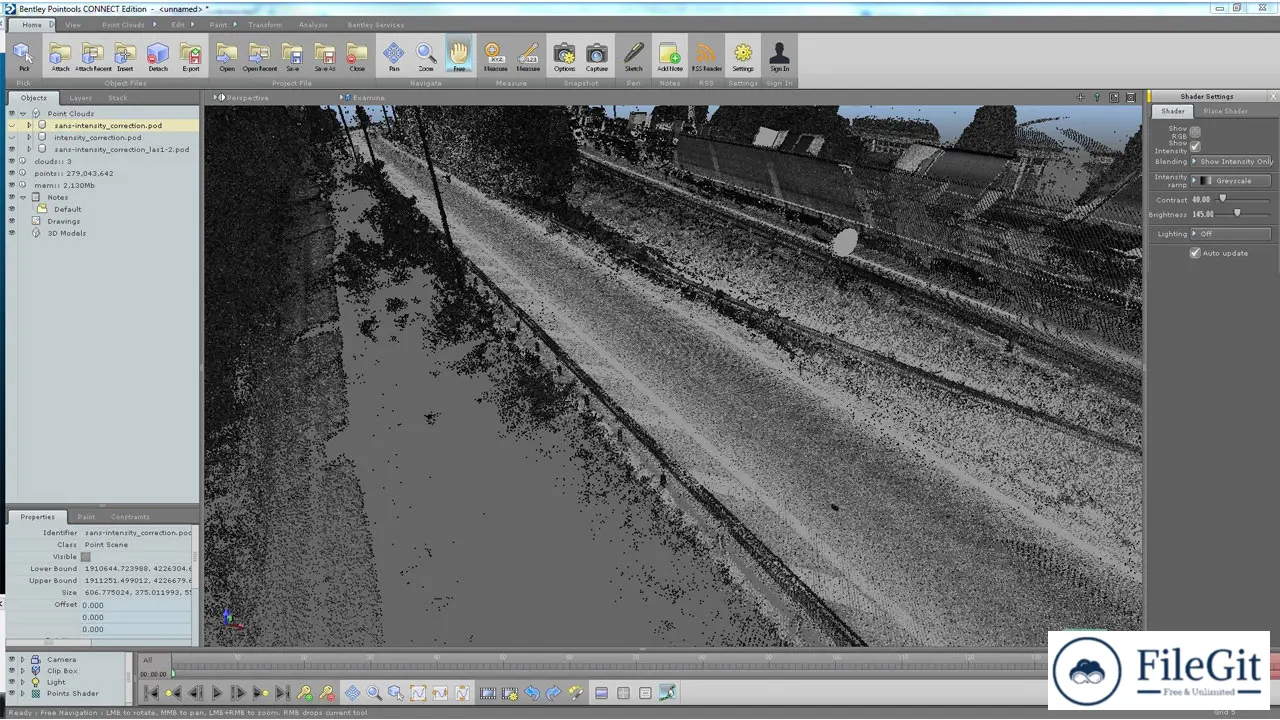The image size is (1280, 720).
Task: Adjust the Brightness slider handle
Action: point(1237,213)
